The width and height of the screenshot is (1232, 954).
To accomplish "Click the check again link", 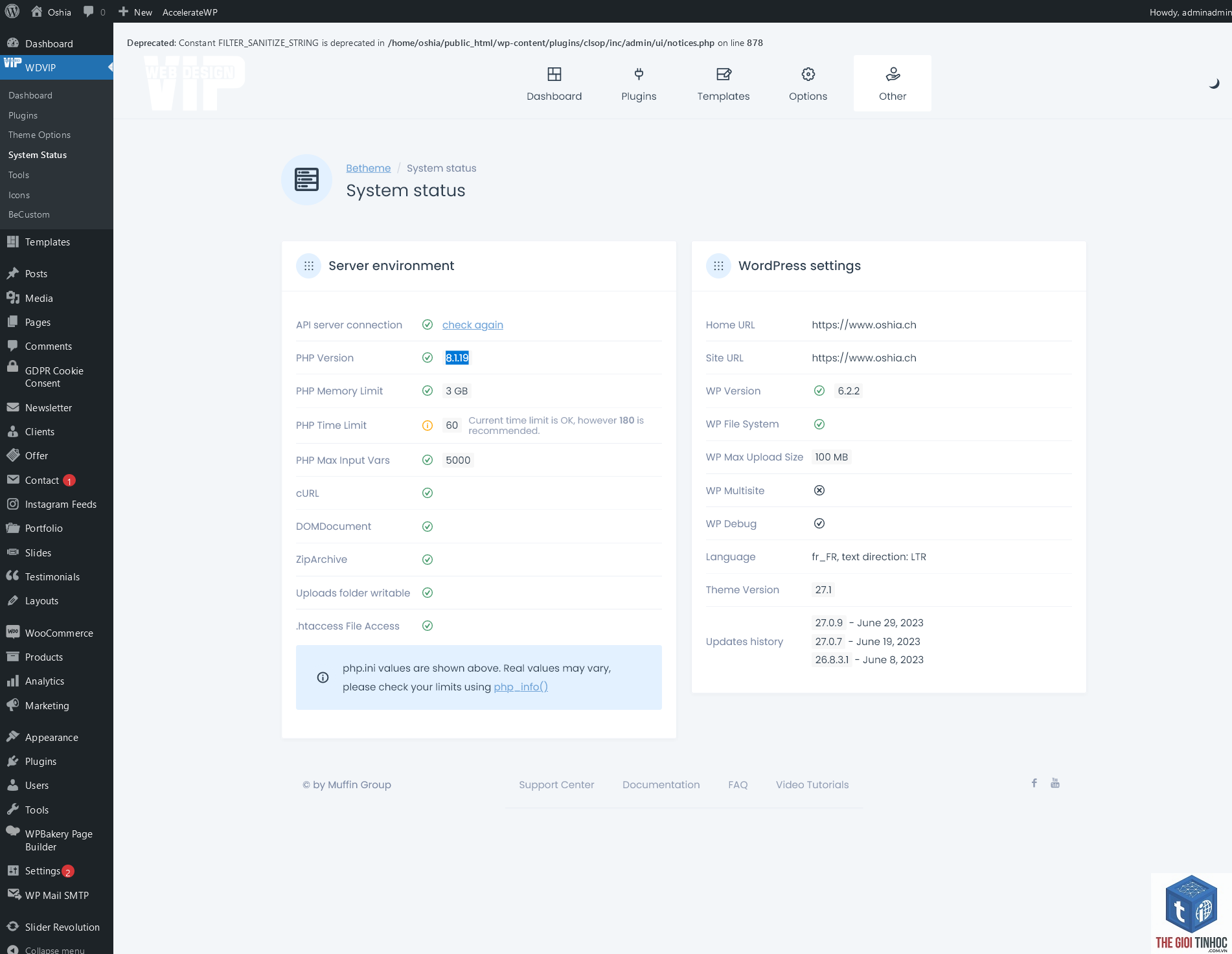I will pyautogui.click(x=473, y=325).
